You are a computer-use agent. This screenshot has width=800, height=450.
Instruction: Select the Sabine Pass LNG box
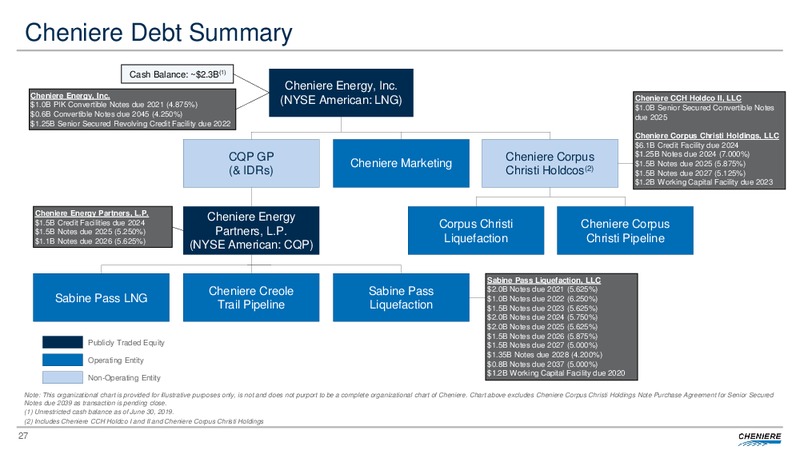[x=101, y=297]
